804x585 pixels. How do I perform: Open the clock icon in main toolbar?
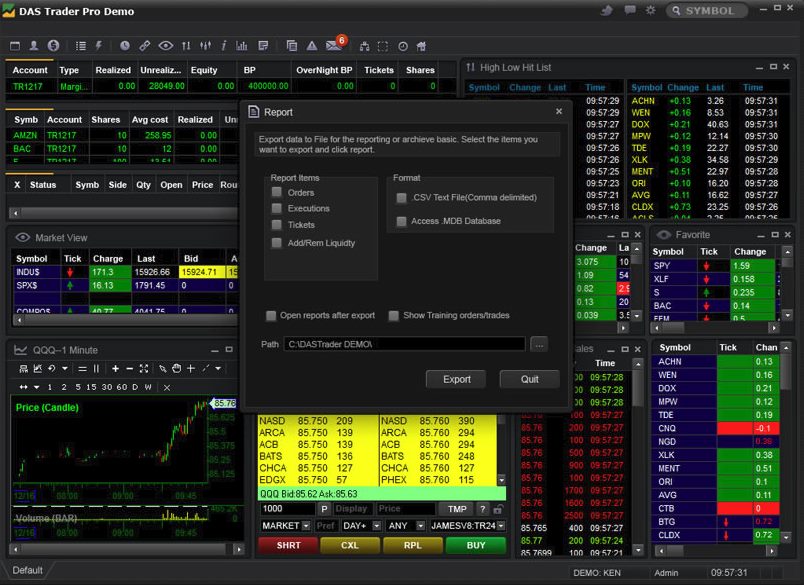[125, 46]
